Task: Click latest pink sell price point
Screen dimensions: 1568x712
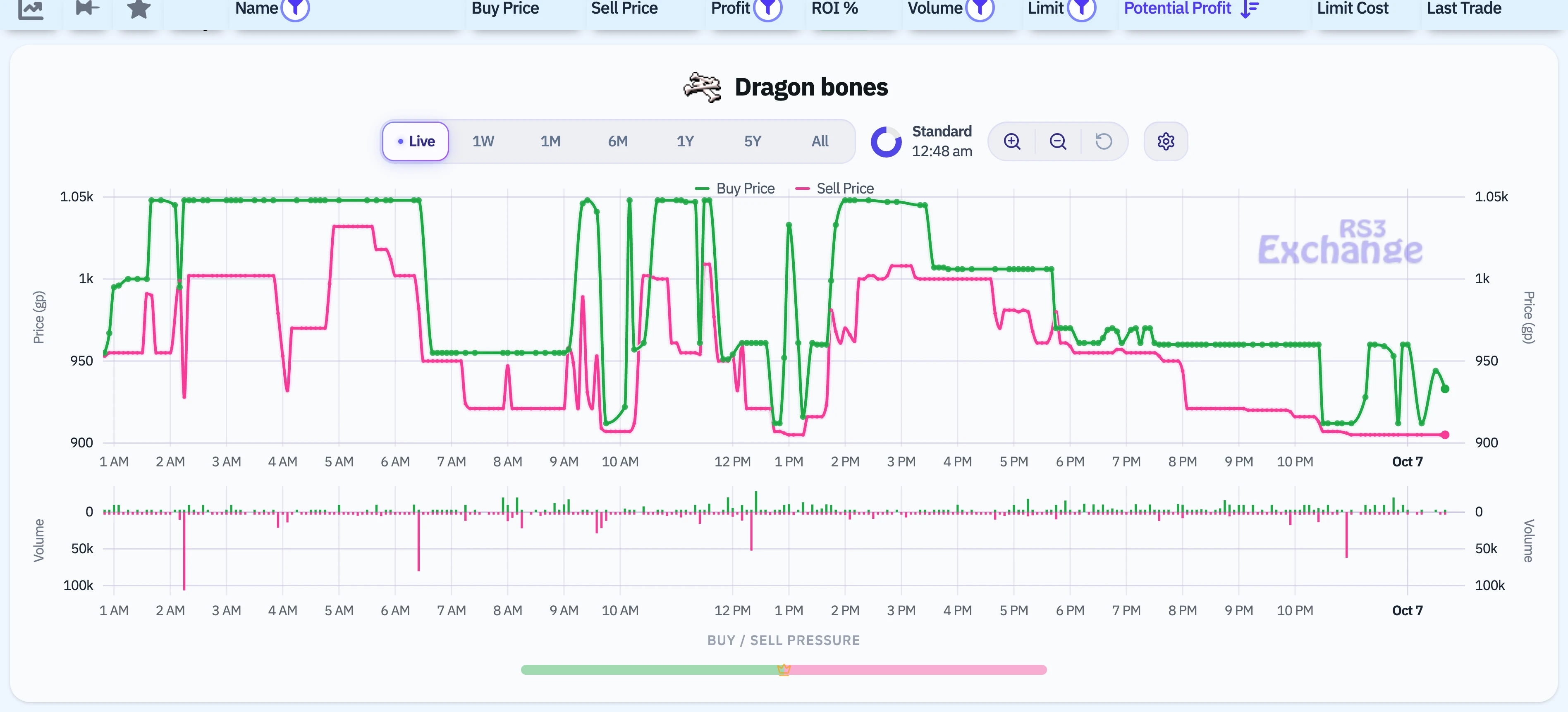Action: click(x=1445, y=435)
